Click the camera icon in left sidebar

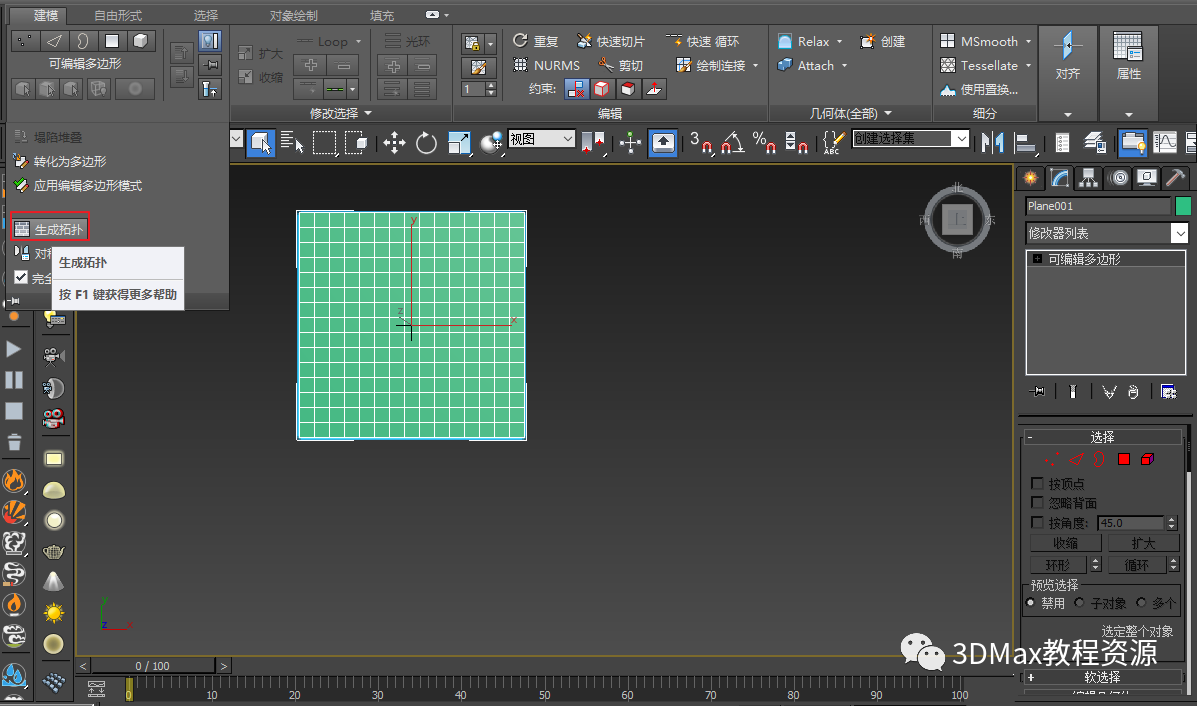[53, 356]
